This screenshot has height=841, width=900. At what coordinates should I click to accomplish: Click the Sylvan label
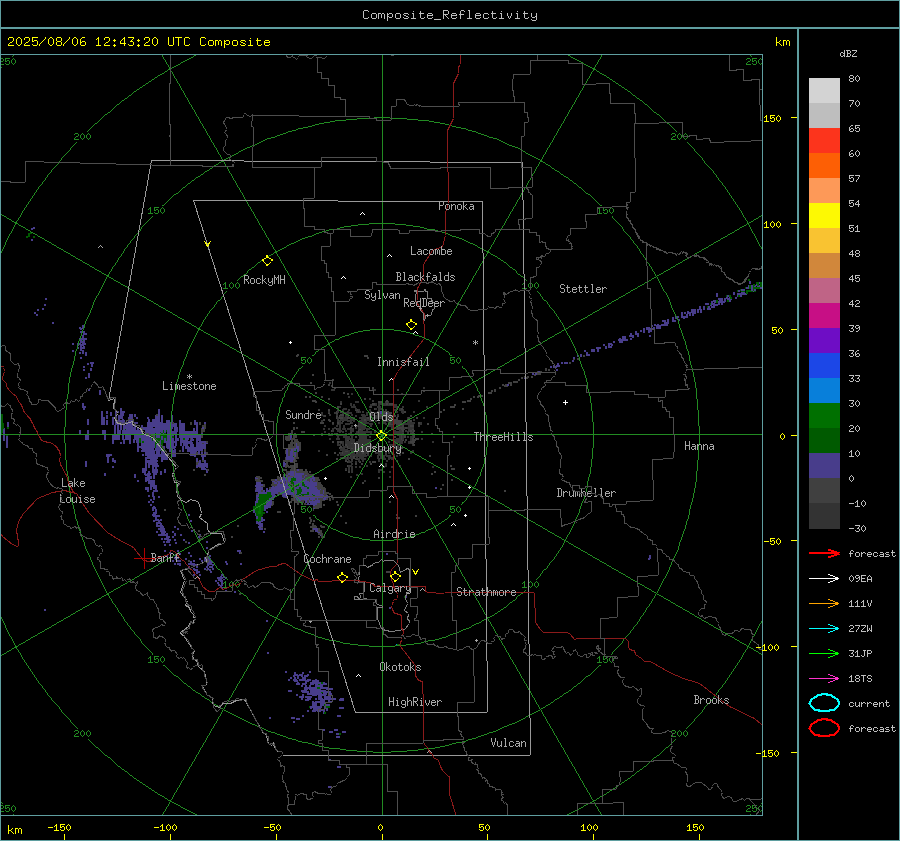382,295
